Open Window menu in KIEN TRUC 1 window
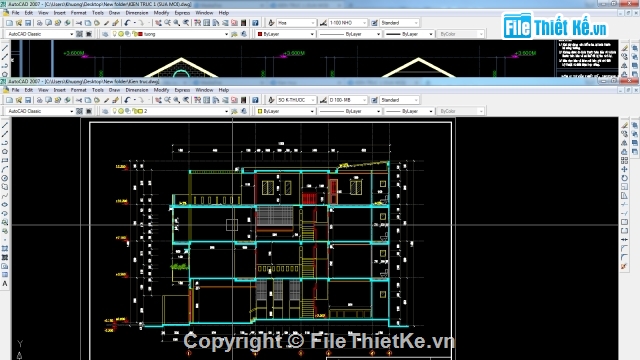Screen dimensions: 640x360 pos(204,13)
